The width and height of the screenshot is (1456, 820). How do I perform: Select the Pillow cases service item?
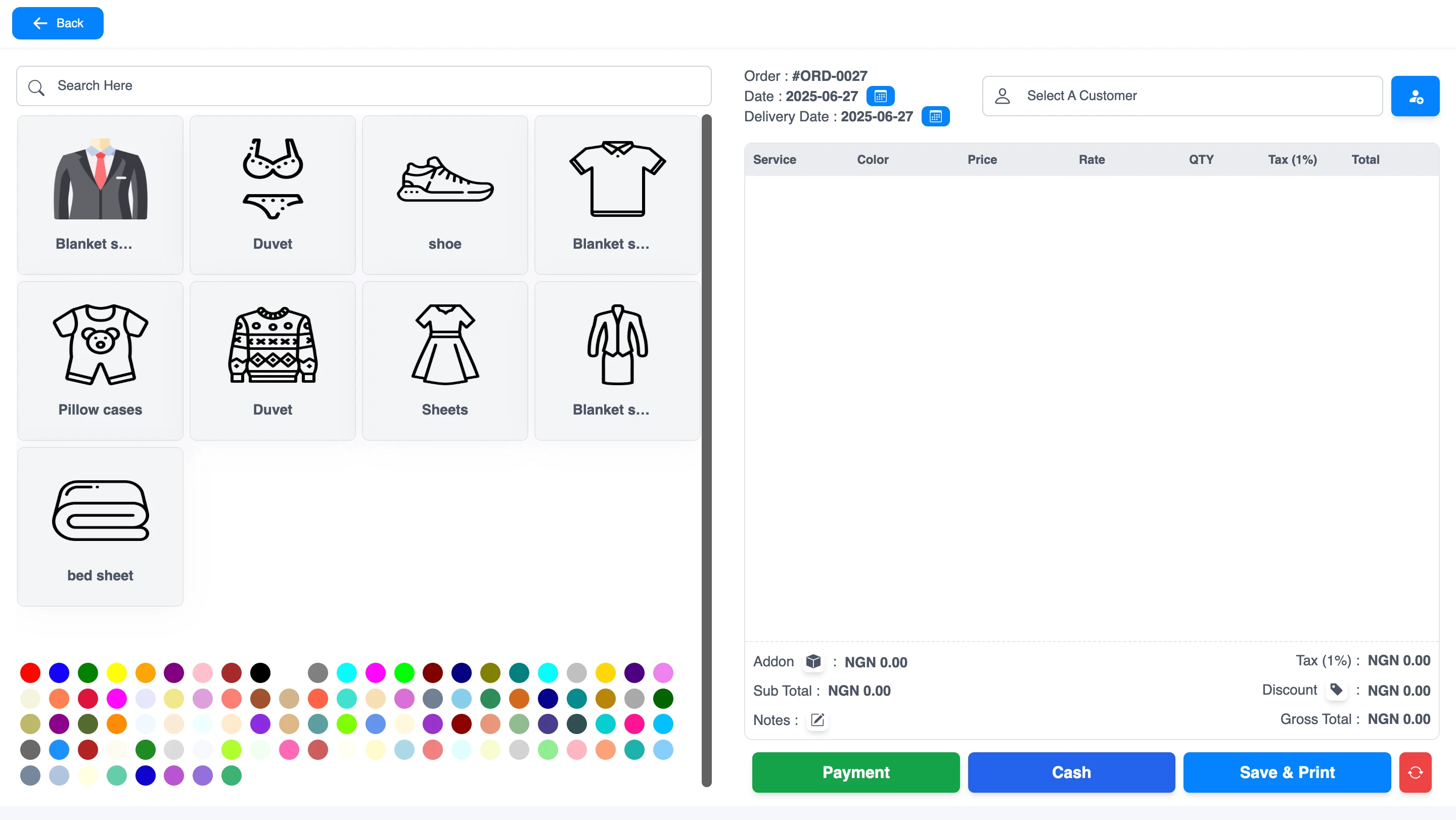[100, 360]
